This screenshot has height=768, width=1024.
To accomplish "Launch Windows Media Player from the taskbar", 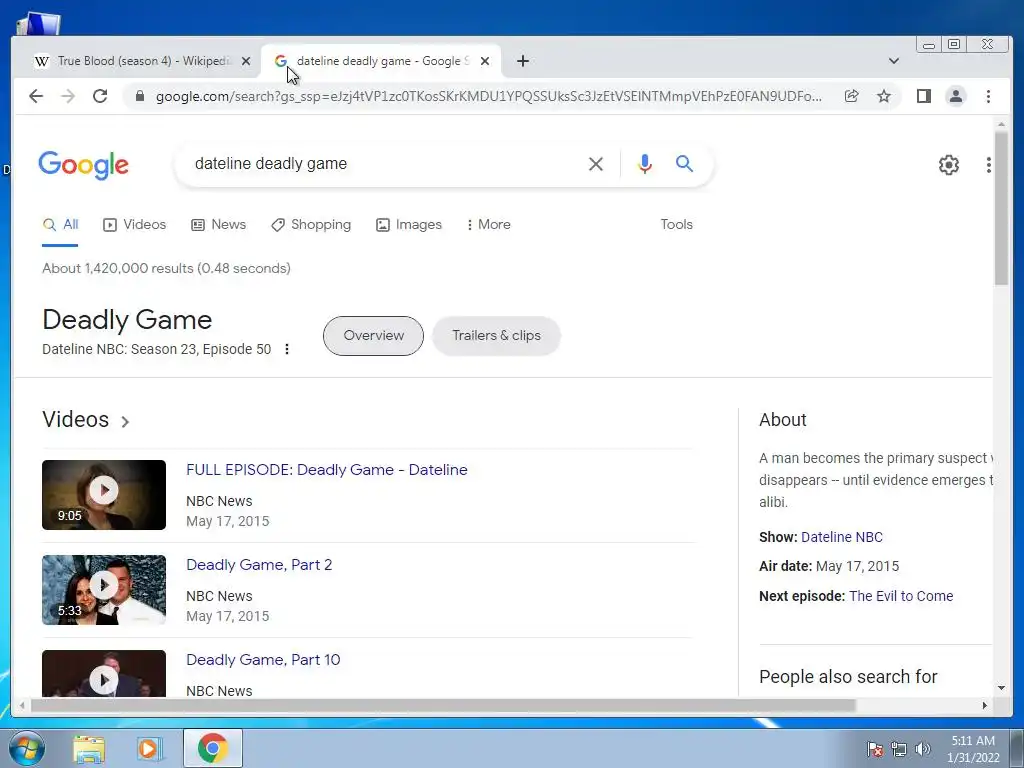I will [150, 749].
